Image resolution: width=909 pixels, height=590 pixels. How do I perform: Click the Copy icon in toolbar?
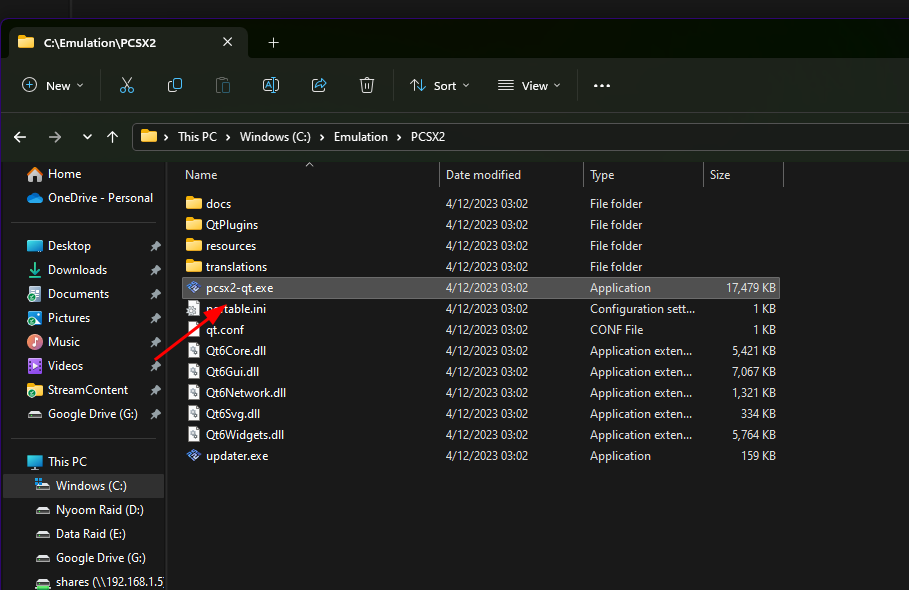[174, 86]
